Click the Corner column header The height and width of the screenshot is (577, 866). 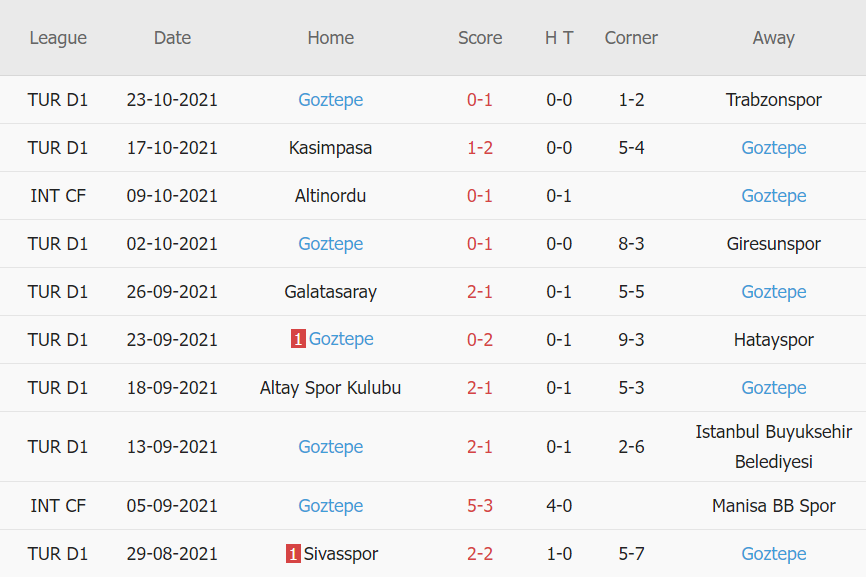click(631, 38)
